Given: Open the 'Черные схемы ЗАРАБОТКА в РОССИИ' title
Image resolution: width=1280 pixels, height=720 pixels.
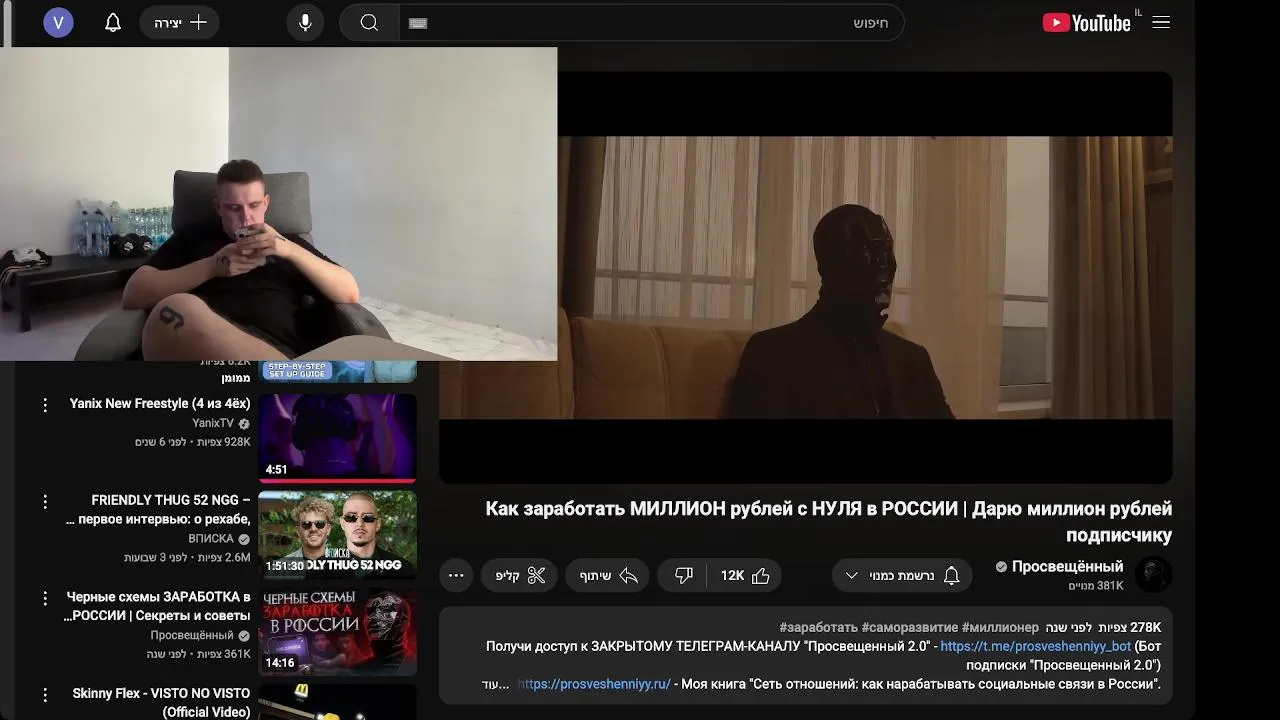Looking at the screenshot, I should tap(157, 605).
